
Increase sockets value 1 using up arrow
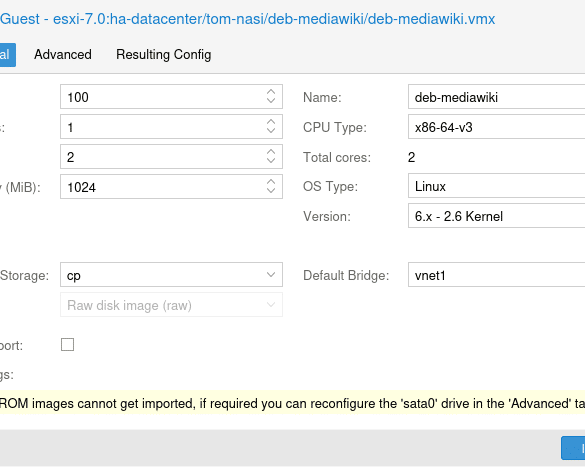271,122
